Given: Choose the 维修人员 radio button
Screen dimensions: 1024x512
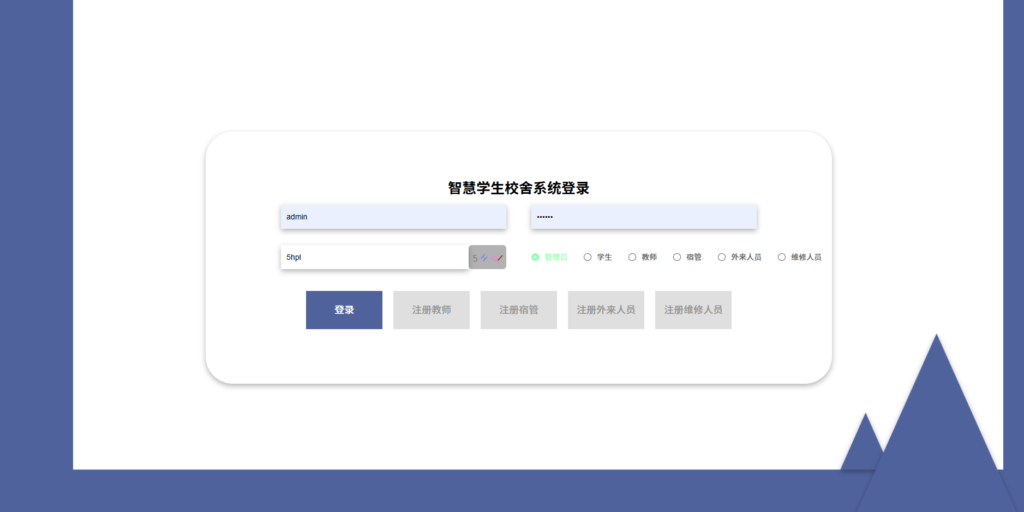Looking at the screenshot, I should 782,257.
